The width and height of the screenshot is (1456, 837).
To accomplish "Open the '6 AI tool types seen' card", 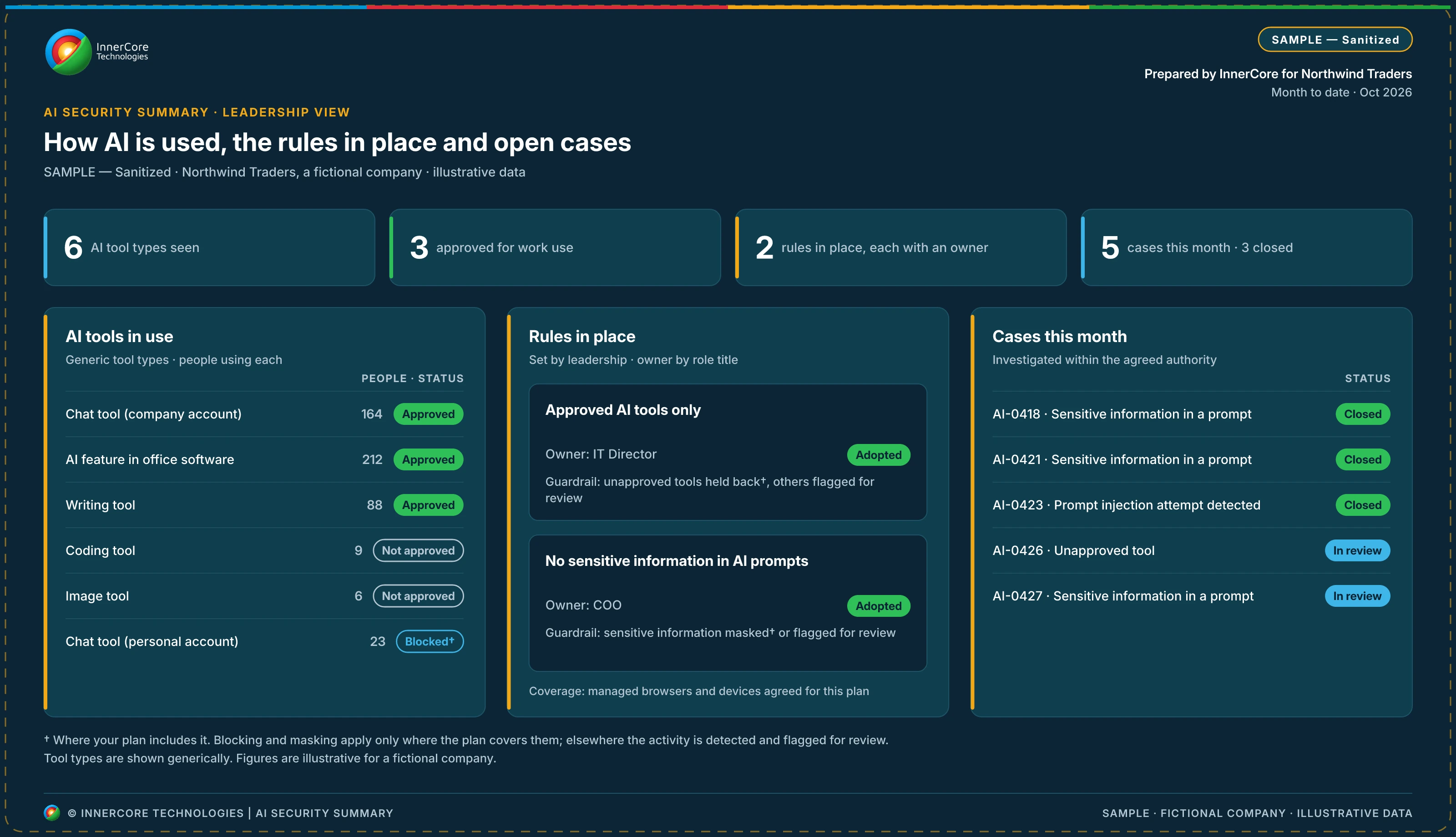I will (209, 247).
